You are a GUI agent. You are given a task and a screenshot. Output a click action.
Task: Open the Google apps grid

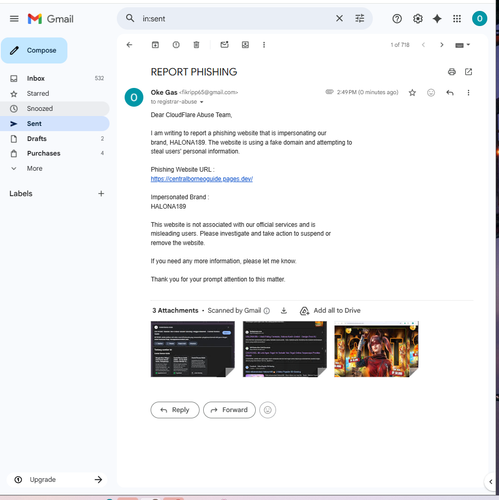457,19
